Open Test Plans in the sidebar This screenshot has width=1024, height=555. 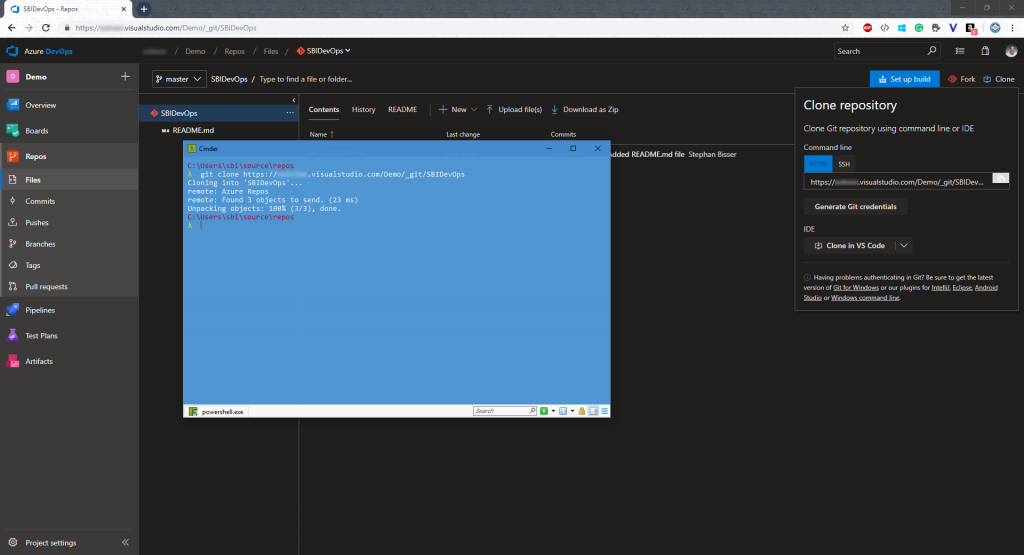click(x=41, y=336)
